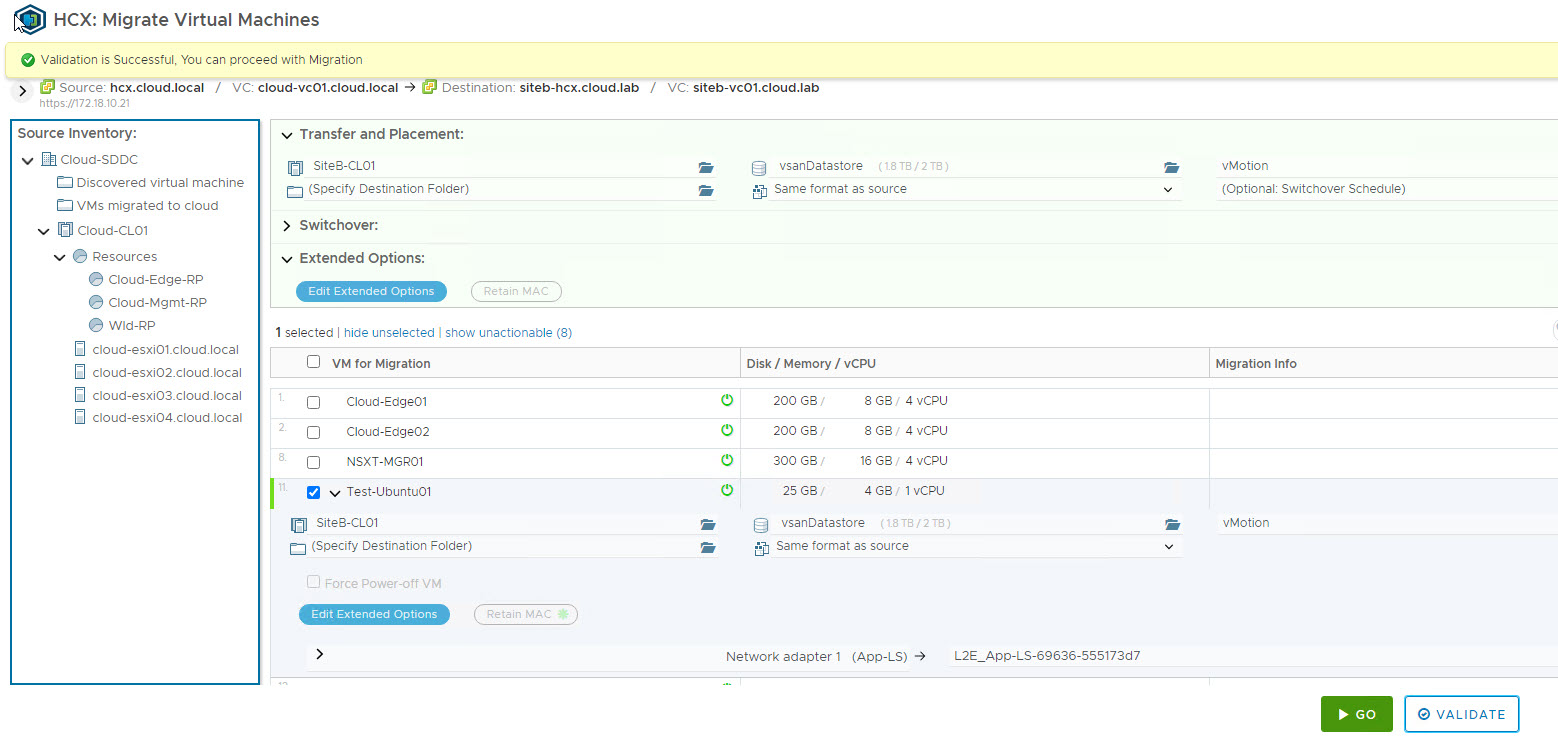Screen dimensions: 1558x740
Task: Click the HCX logo icon in header
Action: pos(30,19)
